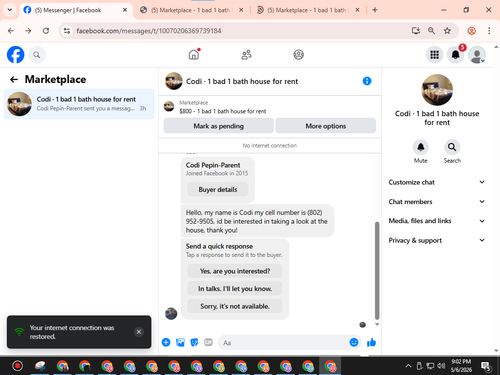Click the chat header listing avatar
500x375 pixels.
pyautogui.click(x=174, y=81)
